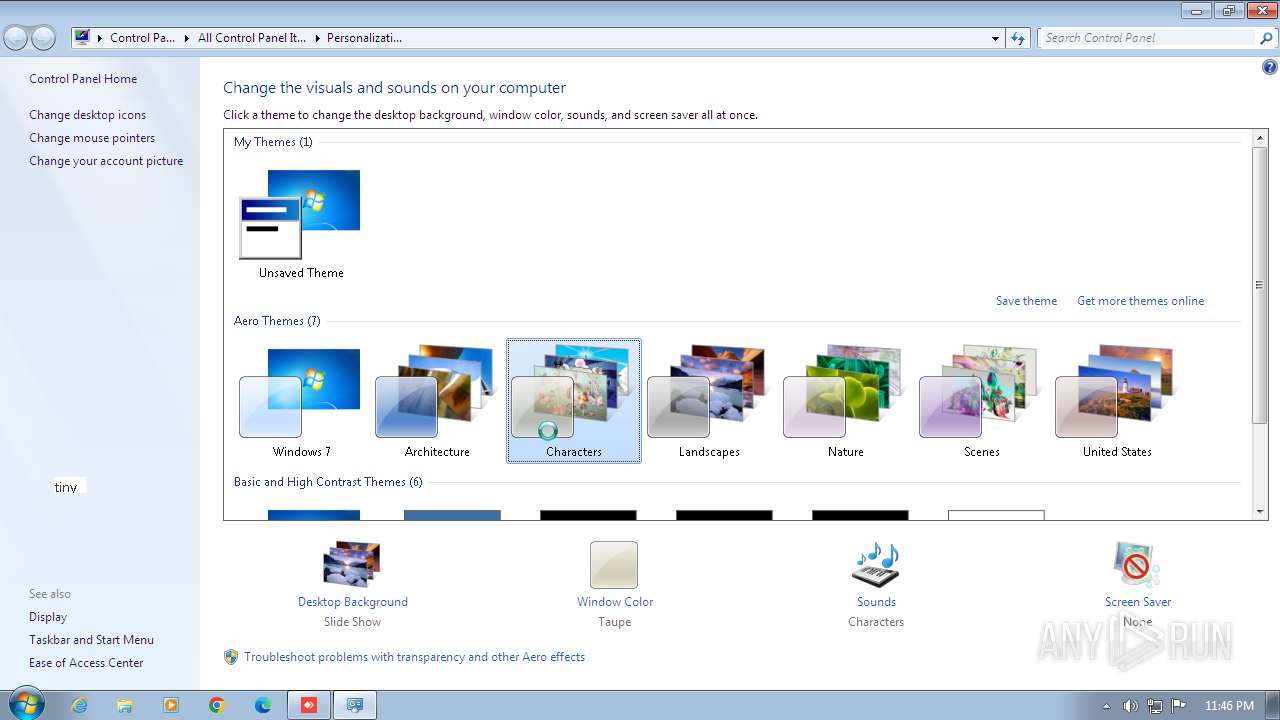
Task: Click the My Themes (1) heading
Action: pyautogui.click(x=273, y=142)
